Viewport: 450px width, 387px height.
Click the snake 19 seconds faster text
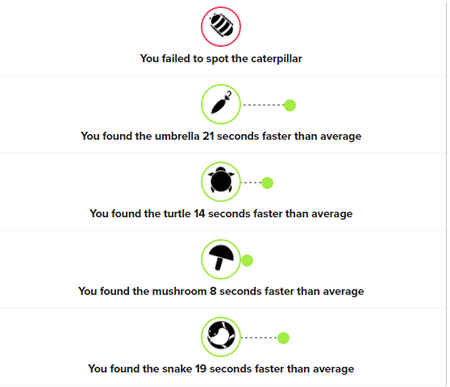point(221,369)
